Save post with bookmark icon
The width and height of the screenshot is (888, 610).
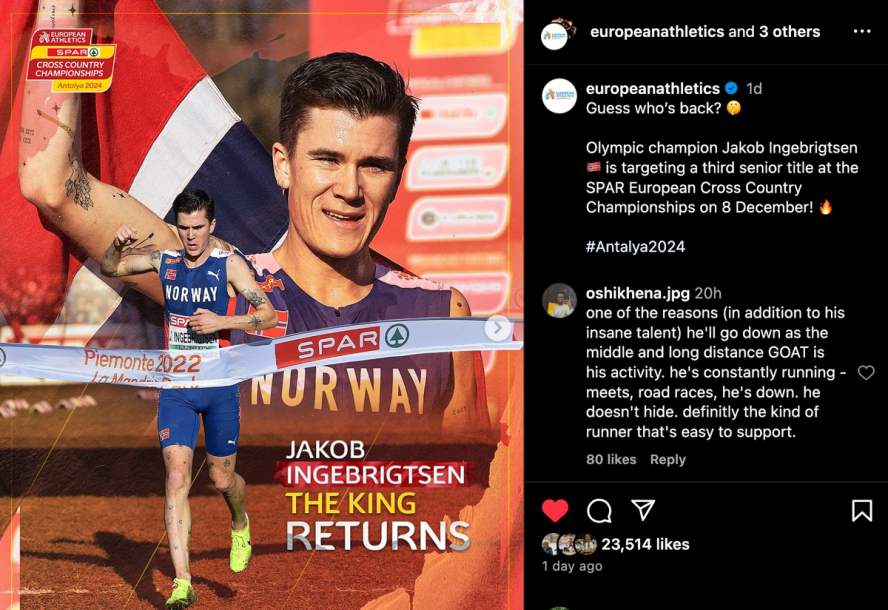pyautogui.click(x=861, y=510)
